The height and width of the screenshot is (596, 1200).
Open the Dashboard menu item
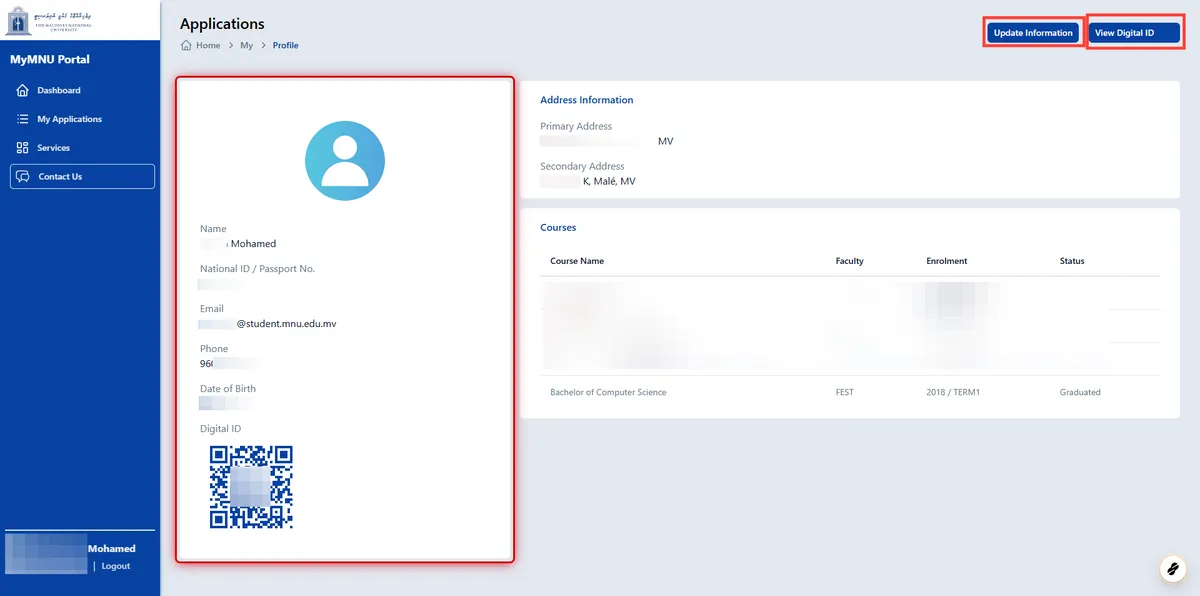pyautogui.click(x=59, y=91)
